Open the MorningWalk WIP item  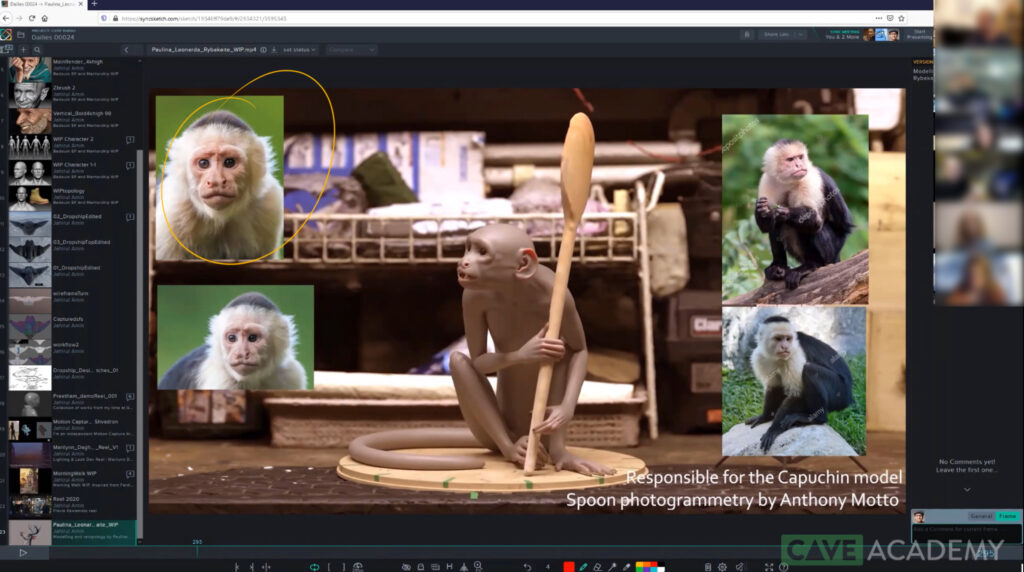72,479
